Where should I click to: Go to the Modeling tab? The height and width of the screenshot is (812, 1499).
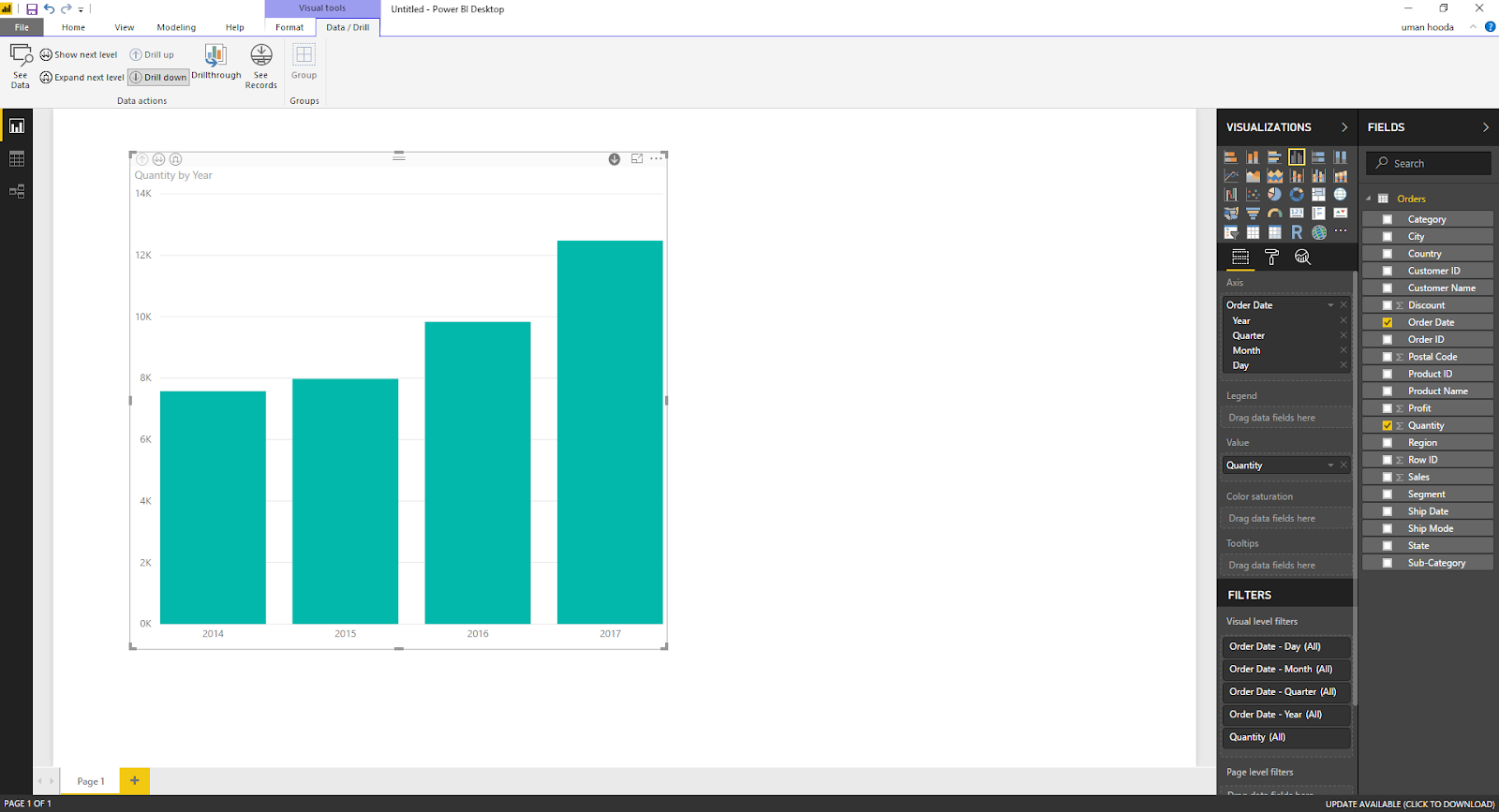[x=176, y=27]
